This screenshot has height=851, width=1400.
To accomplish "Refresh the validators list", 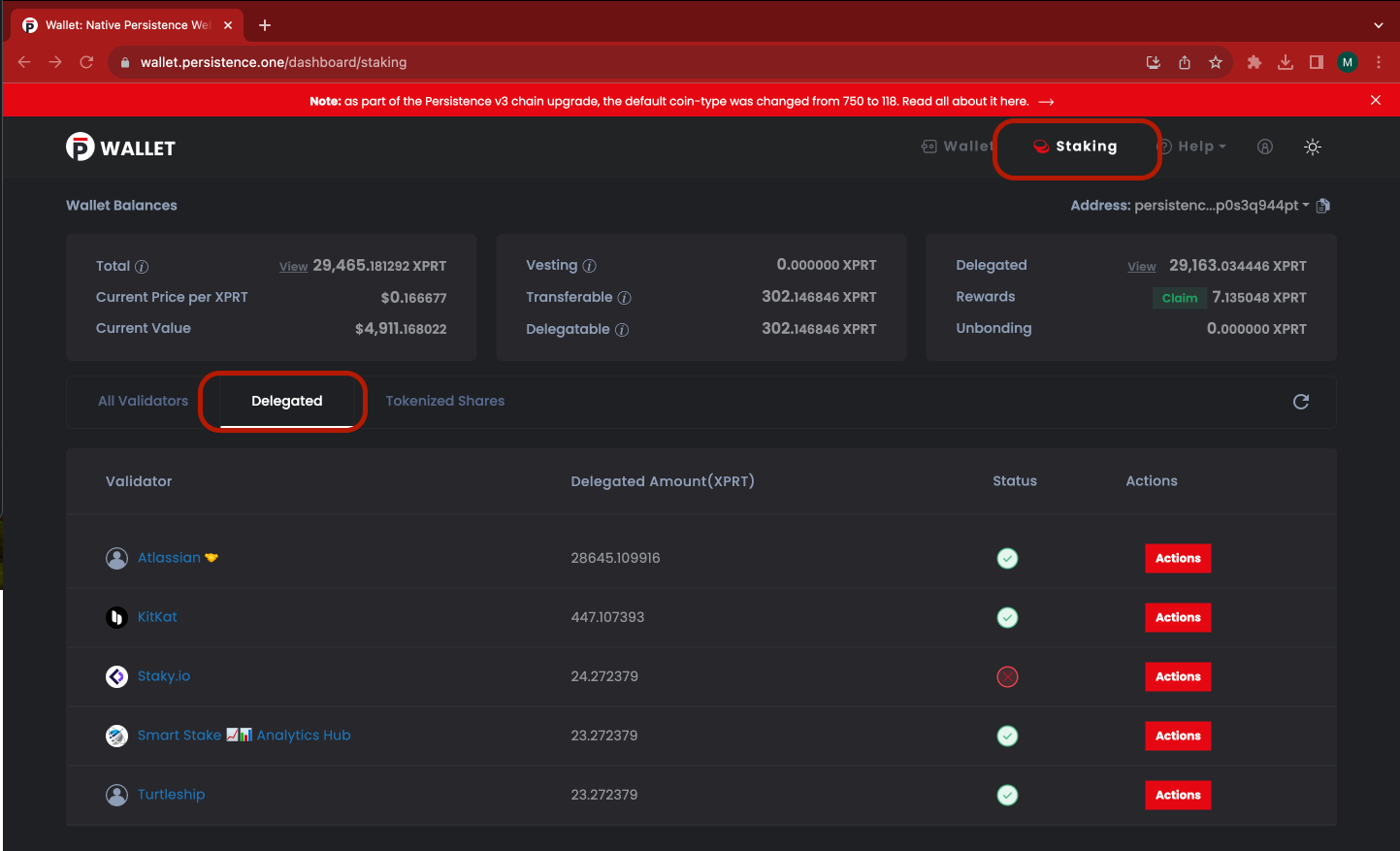I will (1301, 402).
